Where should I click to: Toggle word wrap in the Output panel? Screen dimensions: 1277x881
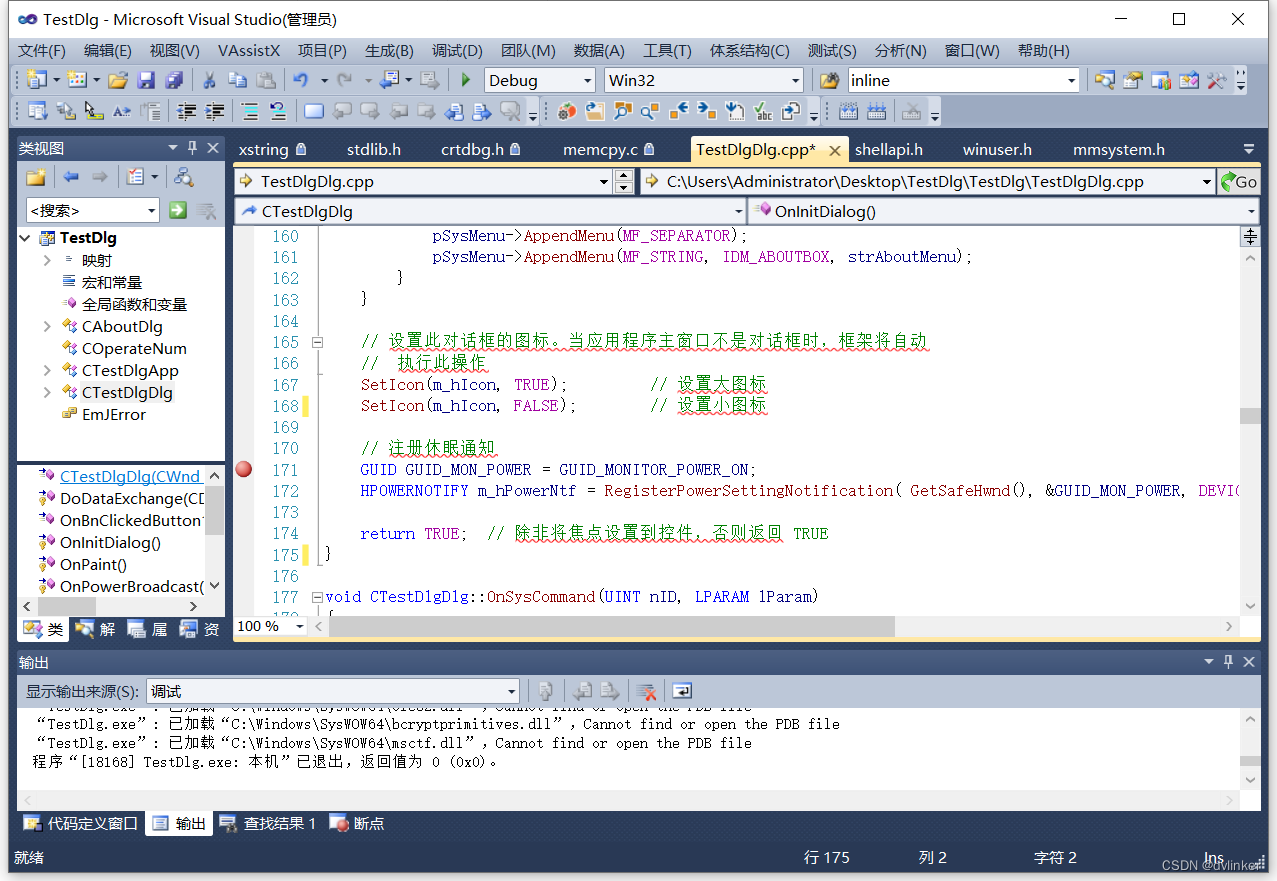pos(682,691)
